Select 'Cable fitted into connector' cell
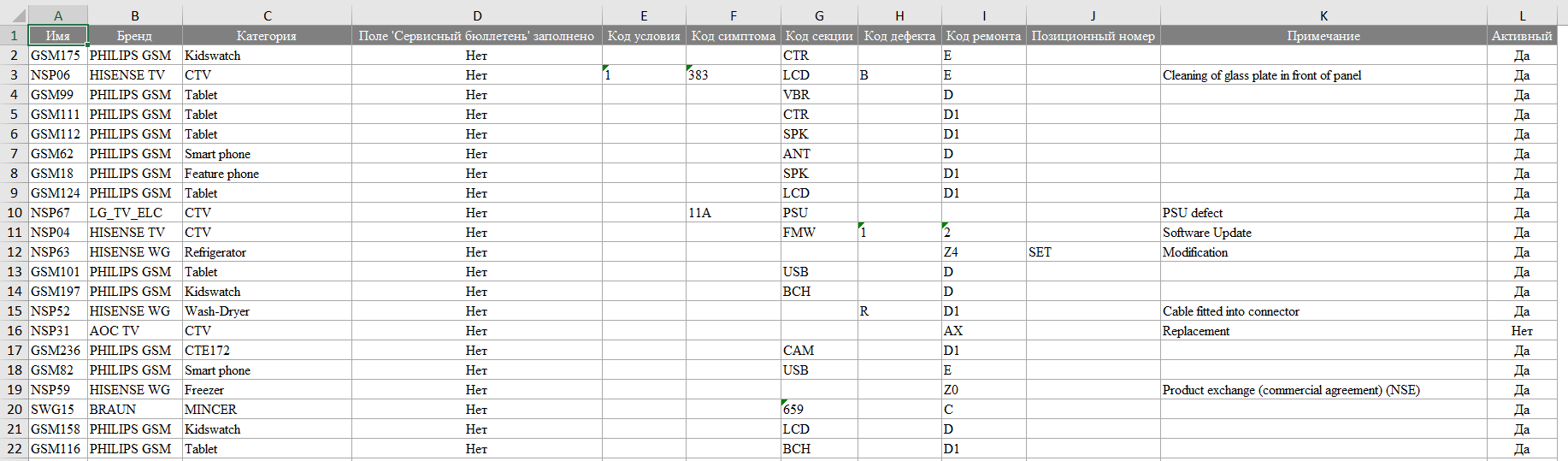Image resolution: width=1568 pixels, height=461 pixels. (1323, 310)
